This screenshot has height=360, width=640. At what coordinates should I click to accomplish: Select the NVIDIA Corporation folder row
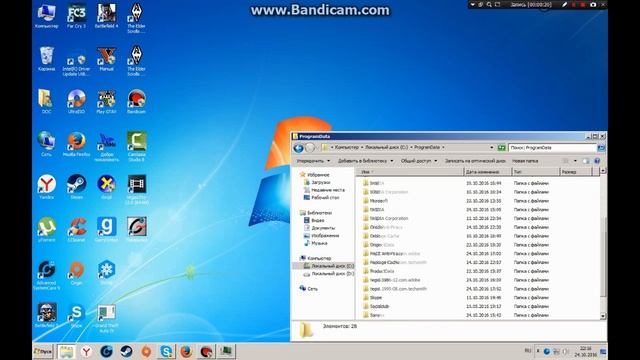478,218
